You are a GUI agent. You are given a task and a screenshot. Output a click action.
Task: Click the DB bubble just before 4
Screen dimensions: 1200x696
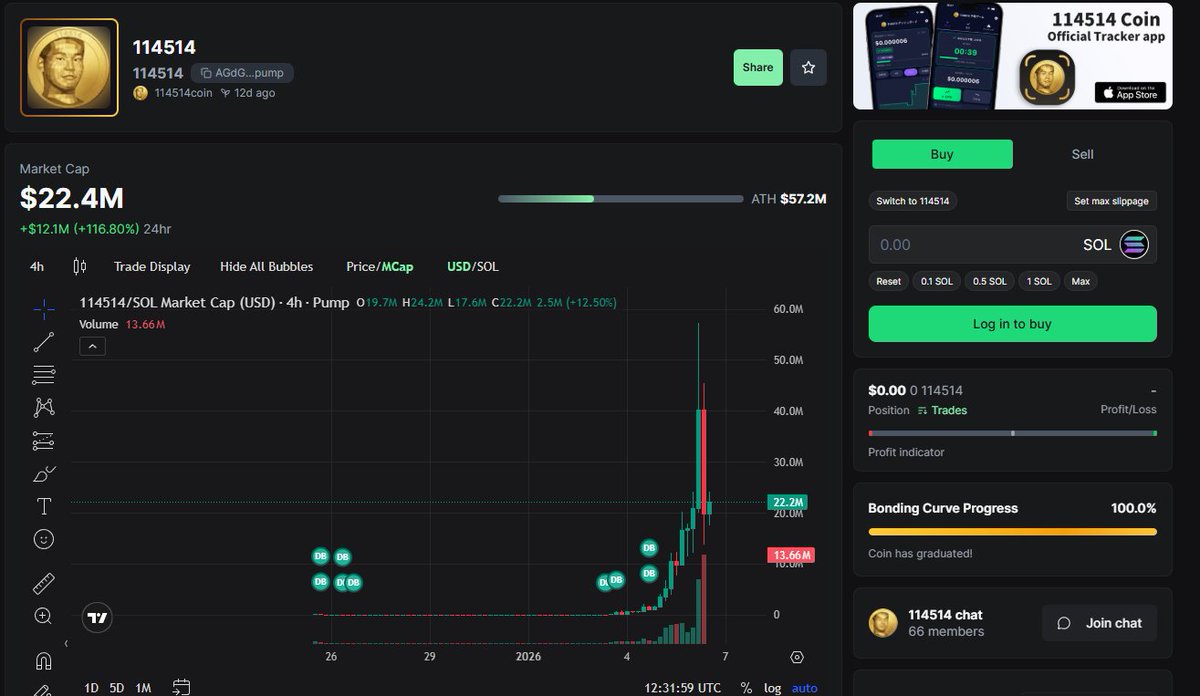617,579
